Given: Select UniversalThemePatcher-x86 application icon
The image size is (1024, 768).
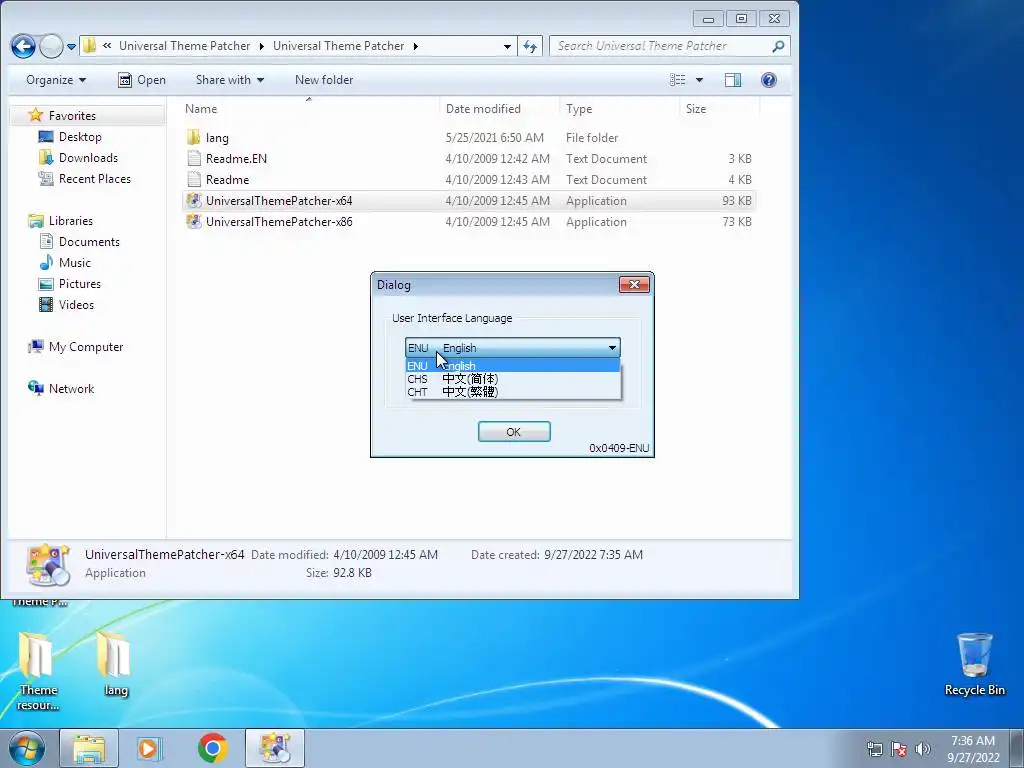Looking at the screenshot, I should pos(193,221).
